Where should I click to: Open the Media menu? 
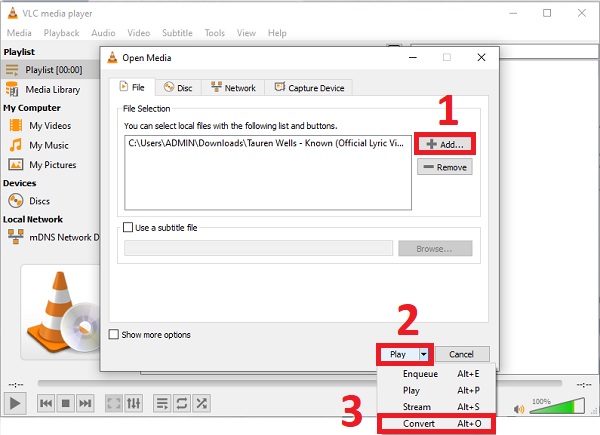point(19,33)
